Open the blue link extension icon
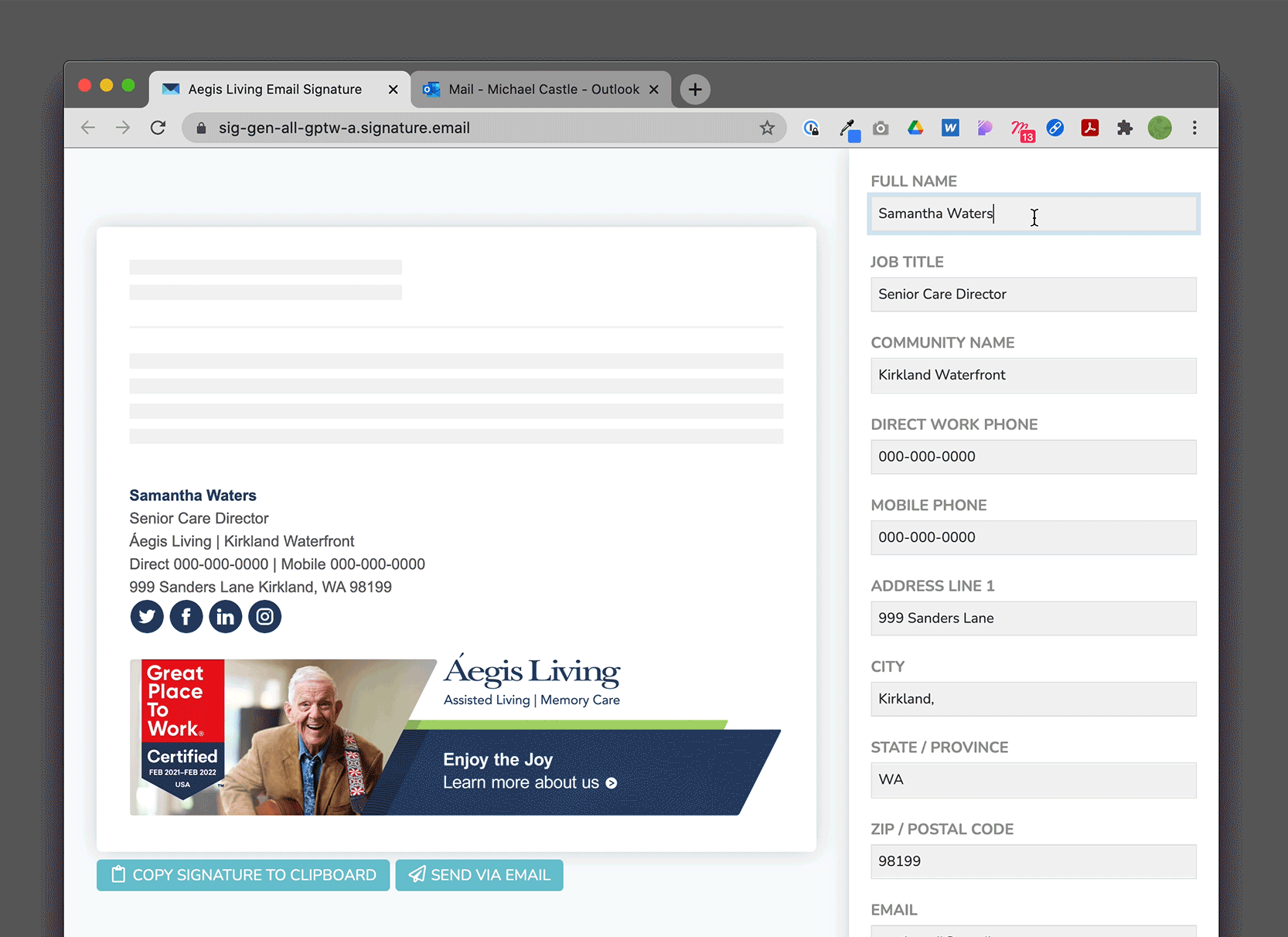Viewport: 1288px width, 937px height. click(x=1055, y=128)
